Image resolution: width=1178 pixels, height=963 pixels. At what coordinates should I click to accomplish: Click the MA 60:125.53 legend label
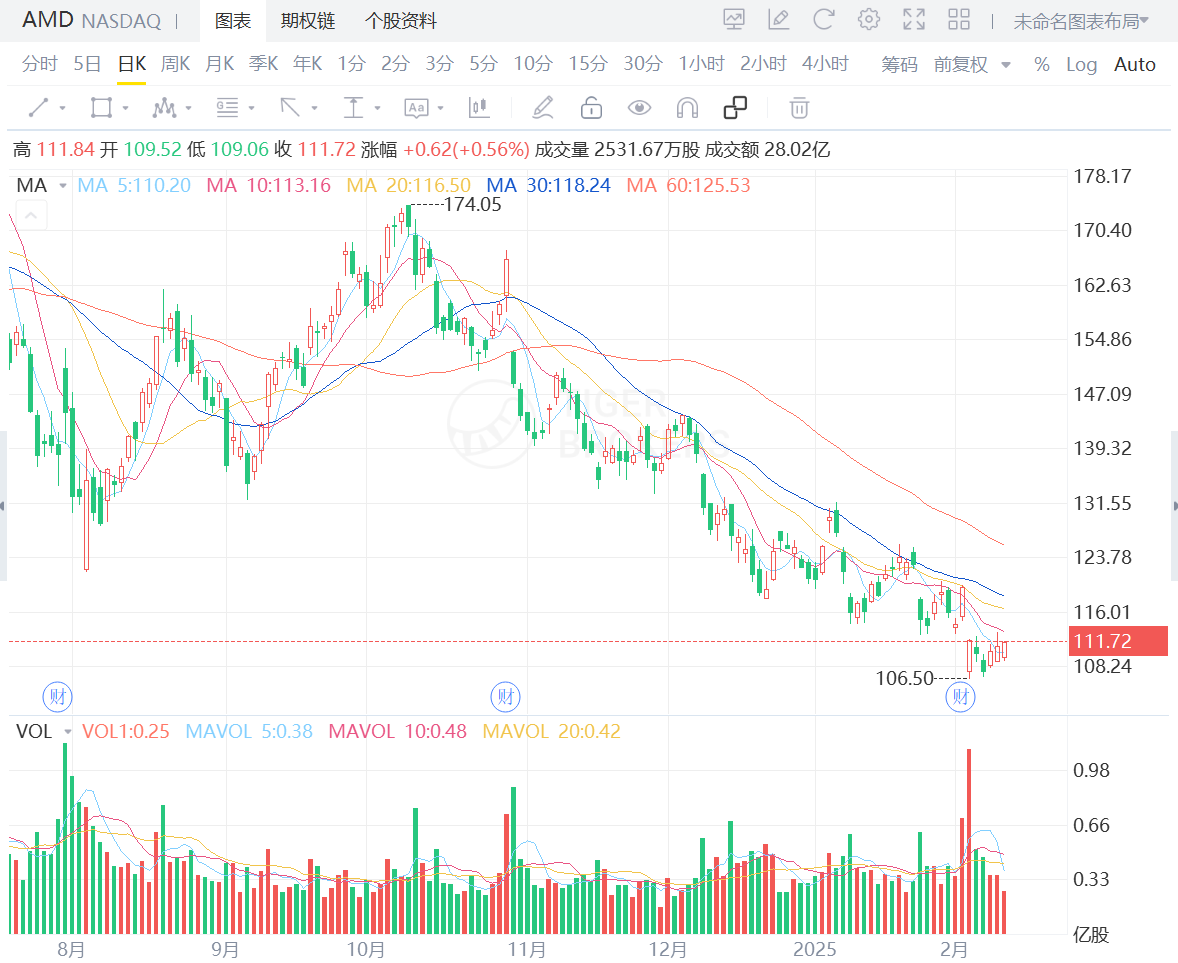click(x=688, y=185)
